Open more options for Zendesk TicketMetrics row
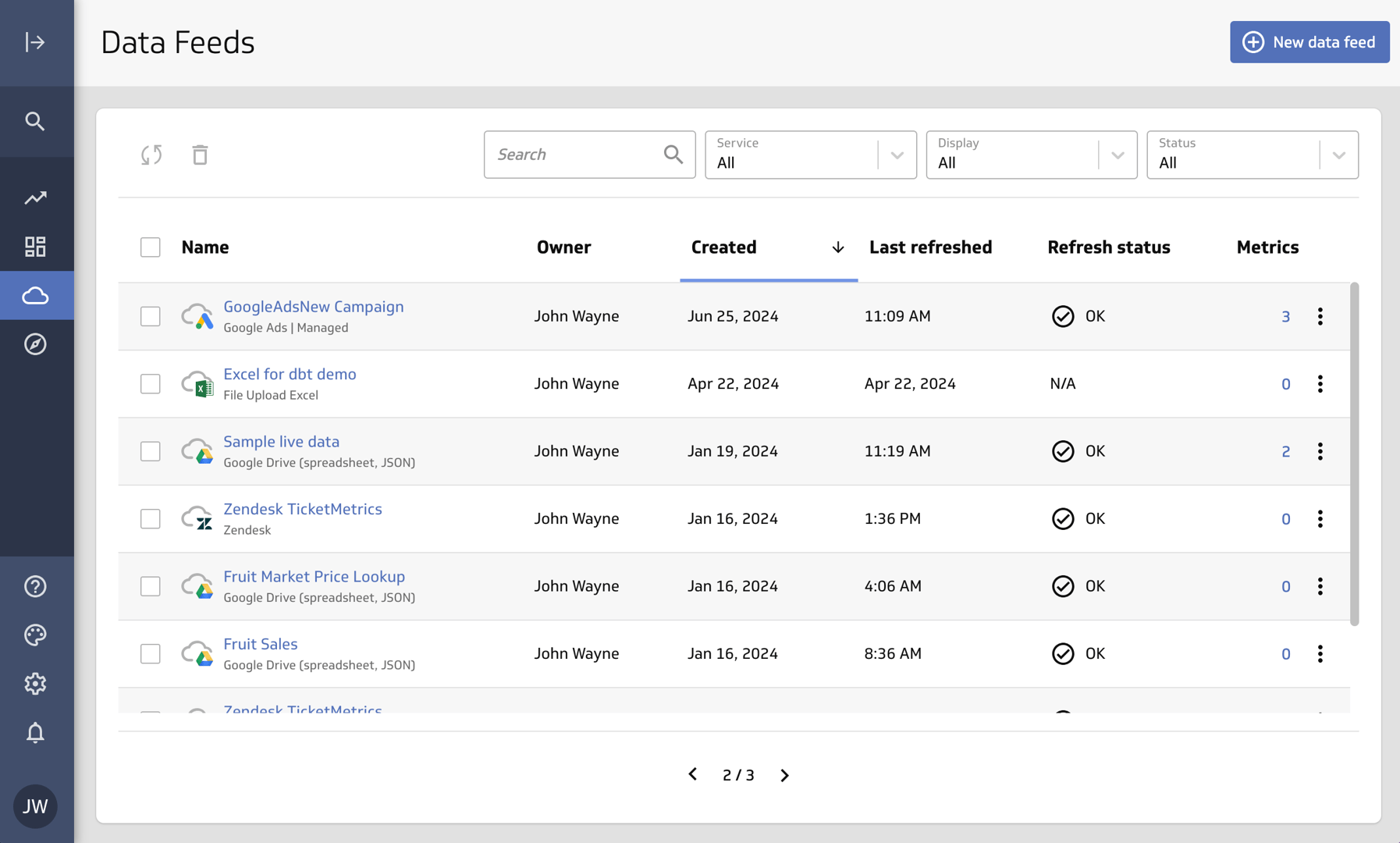 [x=1320, y=519]
